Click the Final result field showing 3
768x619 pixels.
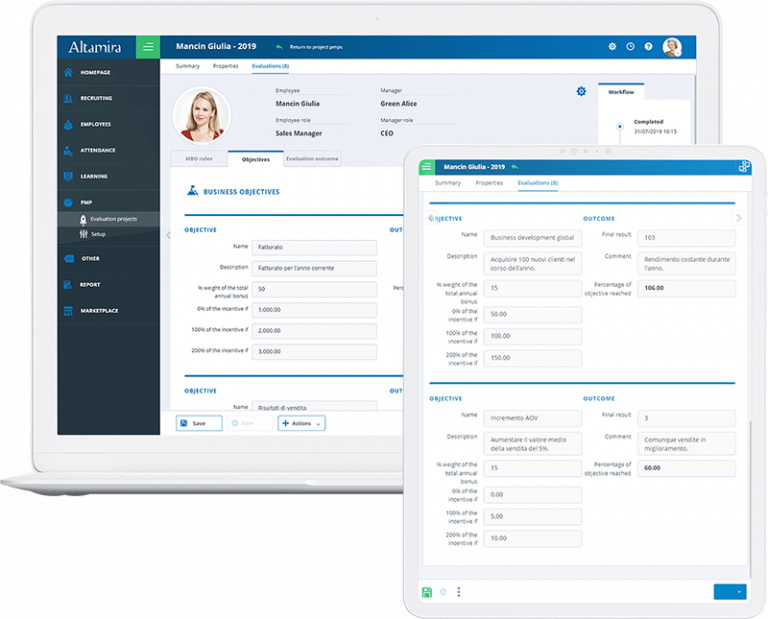click(686, 418)
